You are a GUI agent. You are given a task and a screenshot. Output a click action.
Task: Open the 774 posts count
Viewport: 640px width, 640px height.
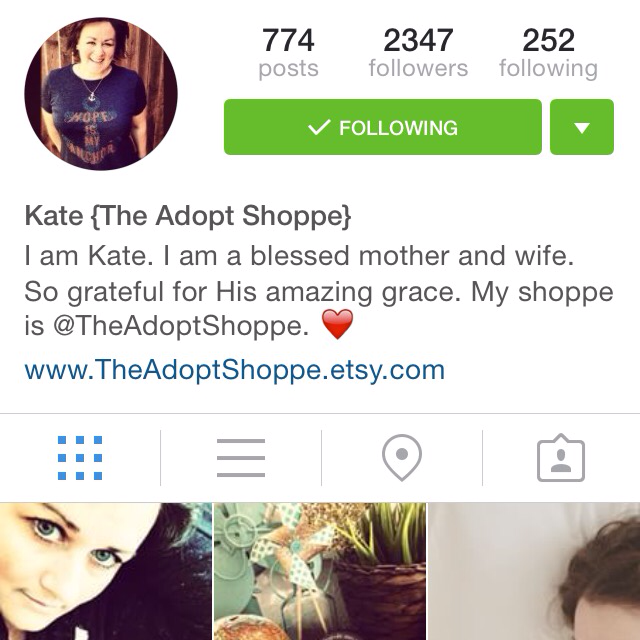(288, 52)
